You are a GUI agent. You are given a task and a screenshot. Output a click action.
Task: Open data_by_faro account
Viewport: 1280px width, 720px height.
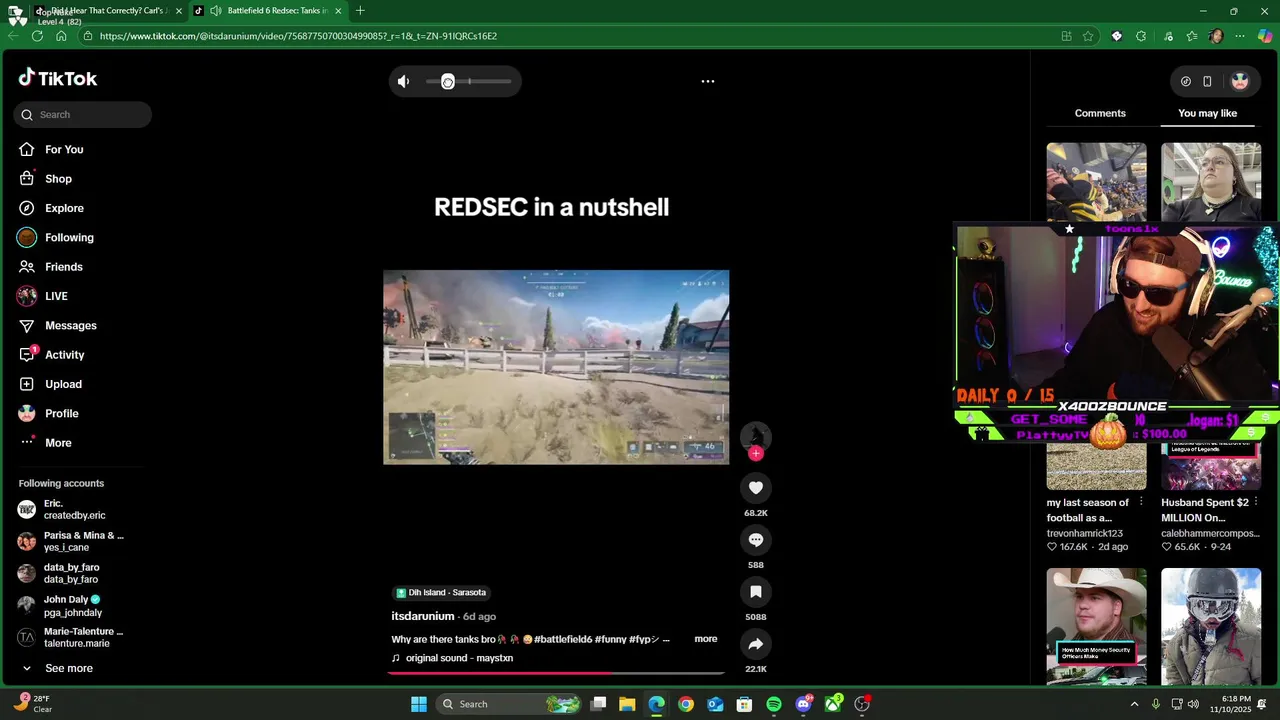pyautogui.click(x=70, y=574)
